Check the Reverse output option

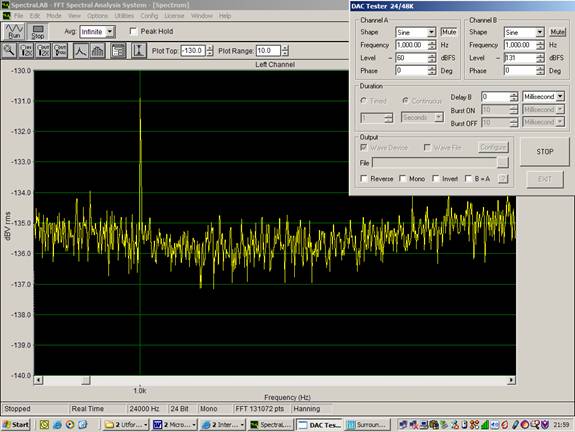point(364,179)
